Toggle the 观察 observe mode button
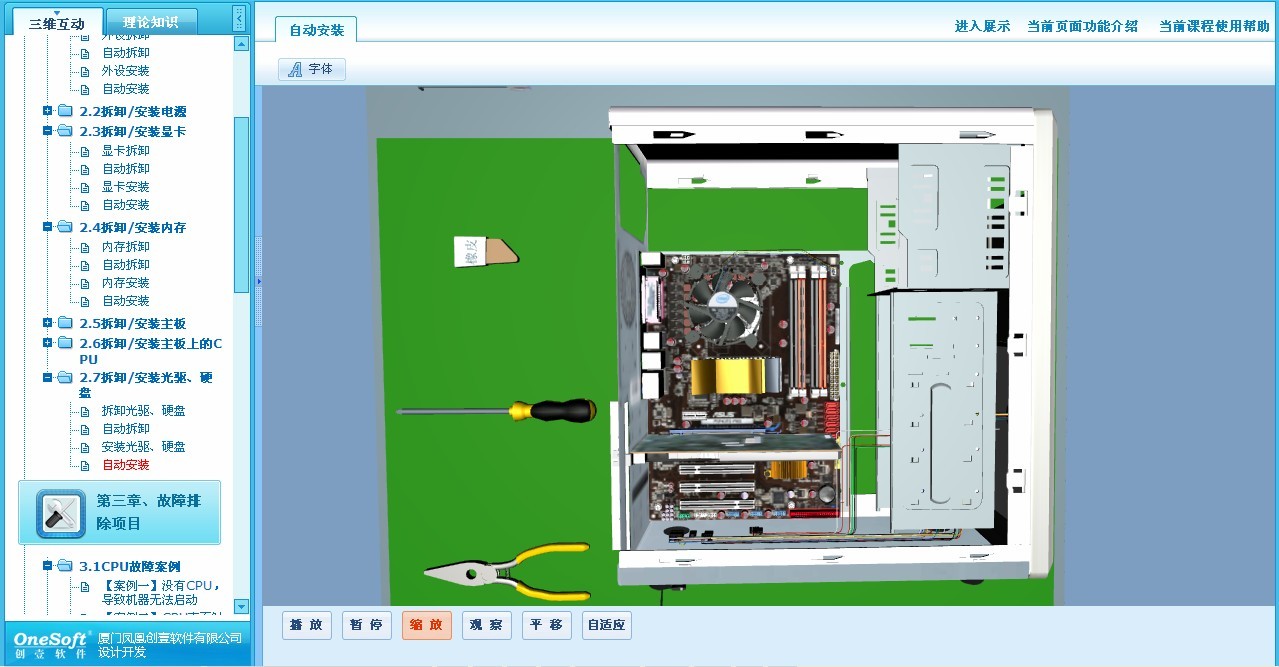Viewport: 1279px width, 667px height. click(486, 625)
